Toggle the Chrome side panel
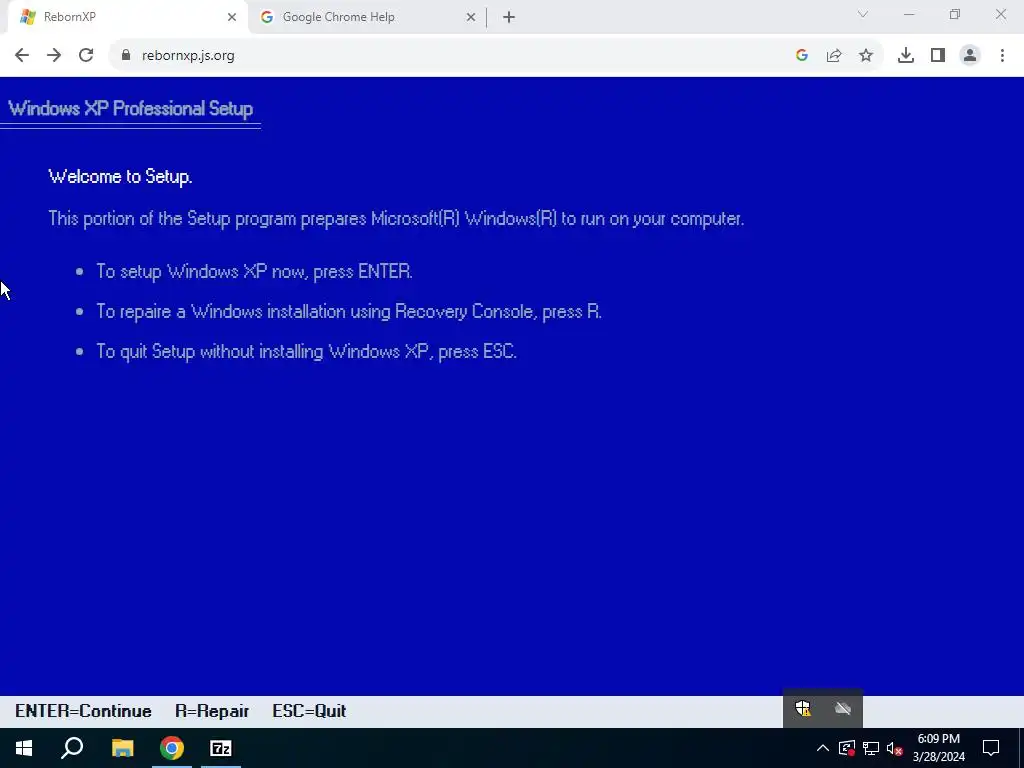This screenshot has width=1024, height=768. pyautogui.click(x=938, y=56)
